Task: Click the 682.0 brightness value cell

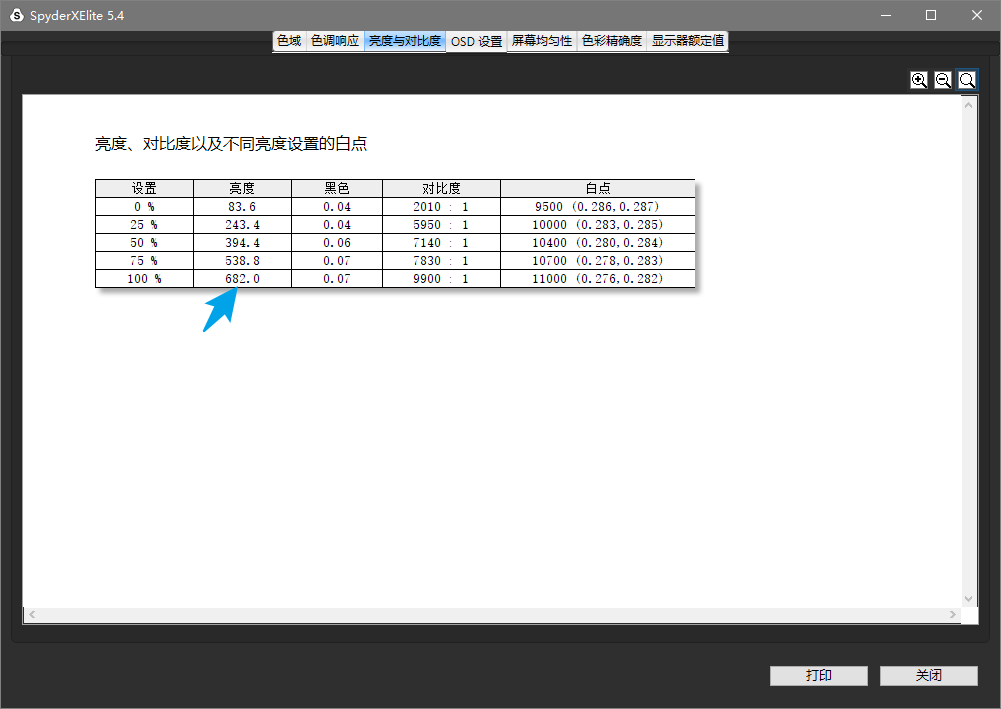Action: click(x=242, y=279)
